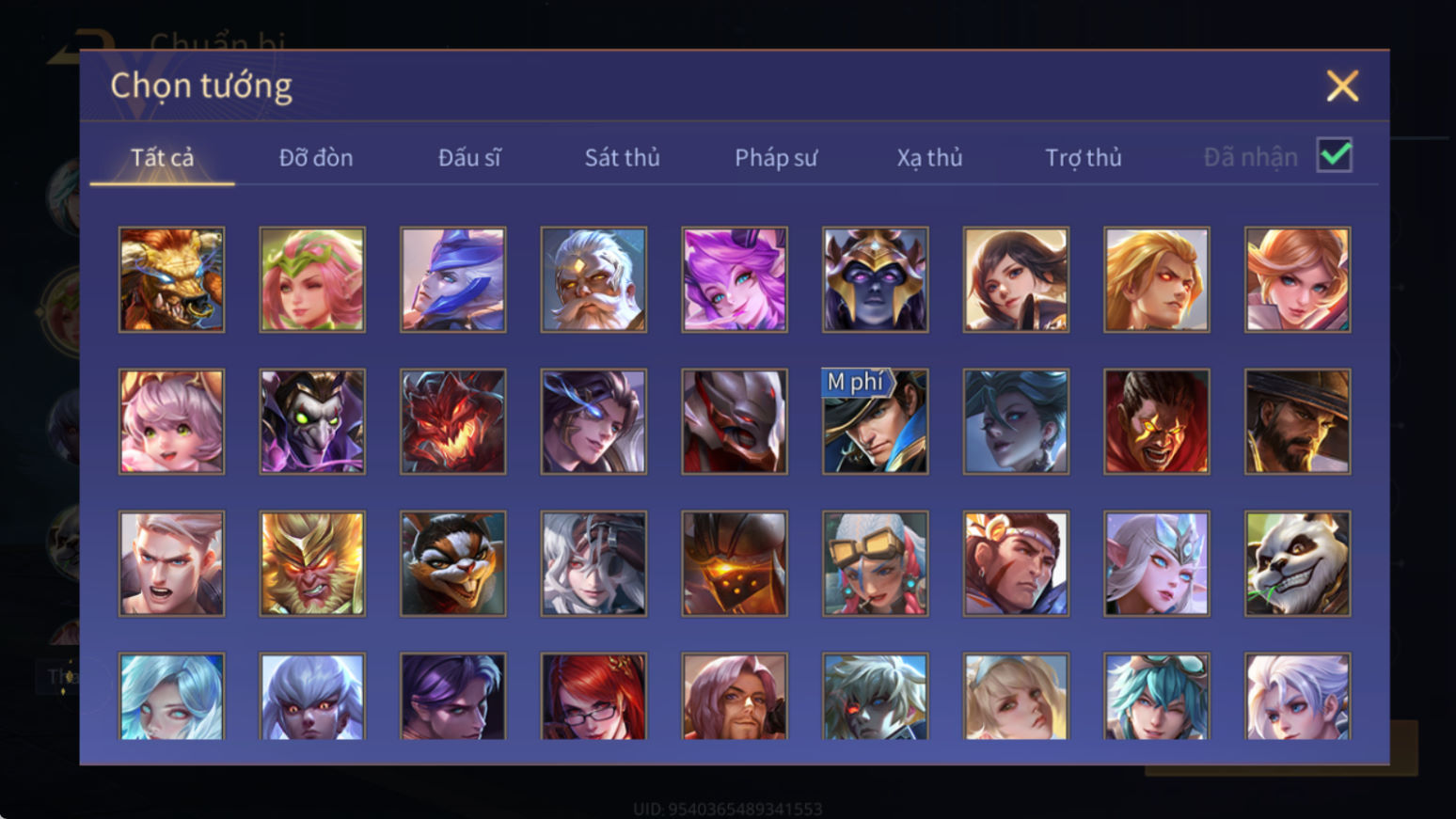Select the red fire demon hero portrait
The width and height of the screenshot is (1456, 819).
[452, 421]
